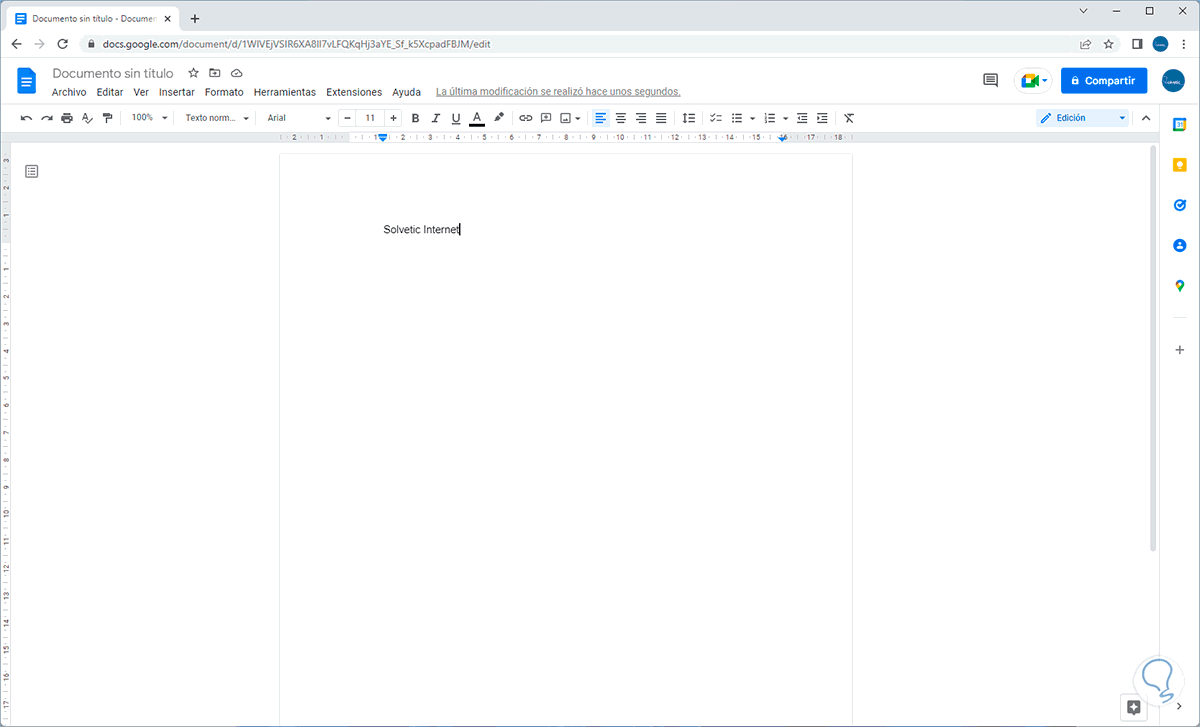Insert a bulleted list

click(x=738, y=118)
